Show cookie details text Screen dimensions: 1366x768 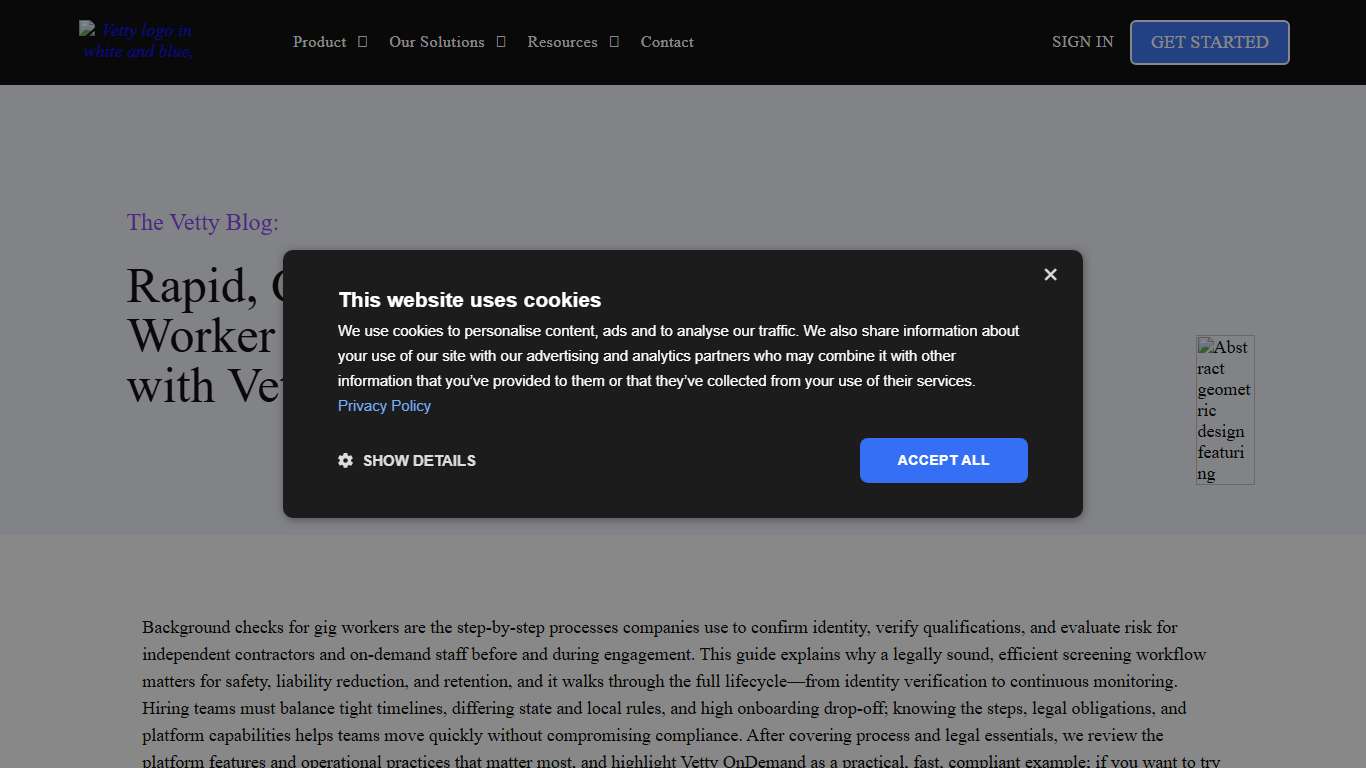pos(419,461)
